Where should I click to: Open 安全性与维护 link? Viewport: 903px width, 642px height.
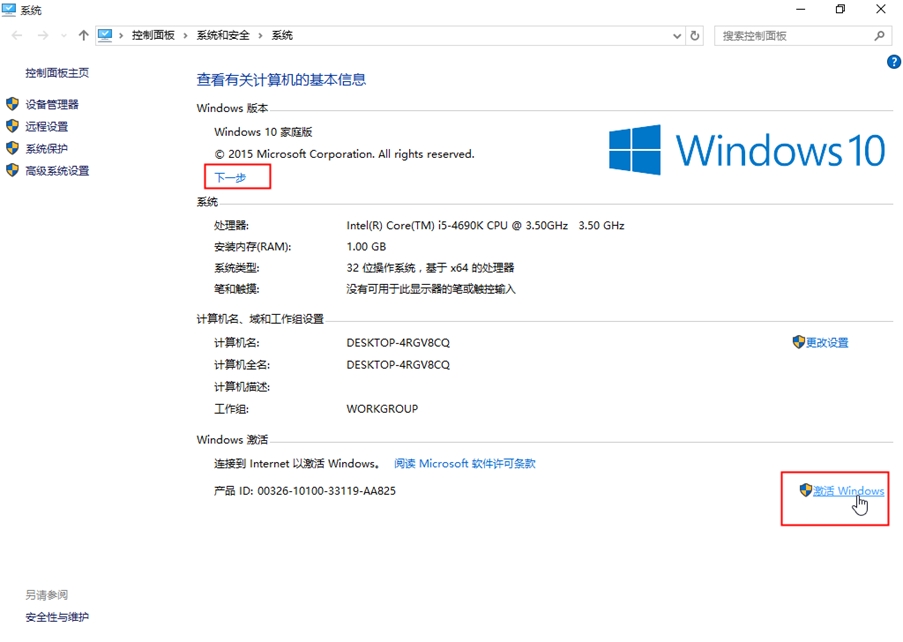tap(57, 617)
